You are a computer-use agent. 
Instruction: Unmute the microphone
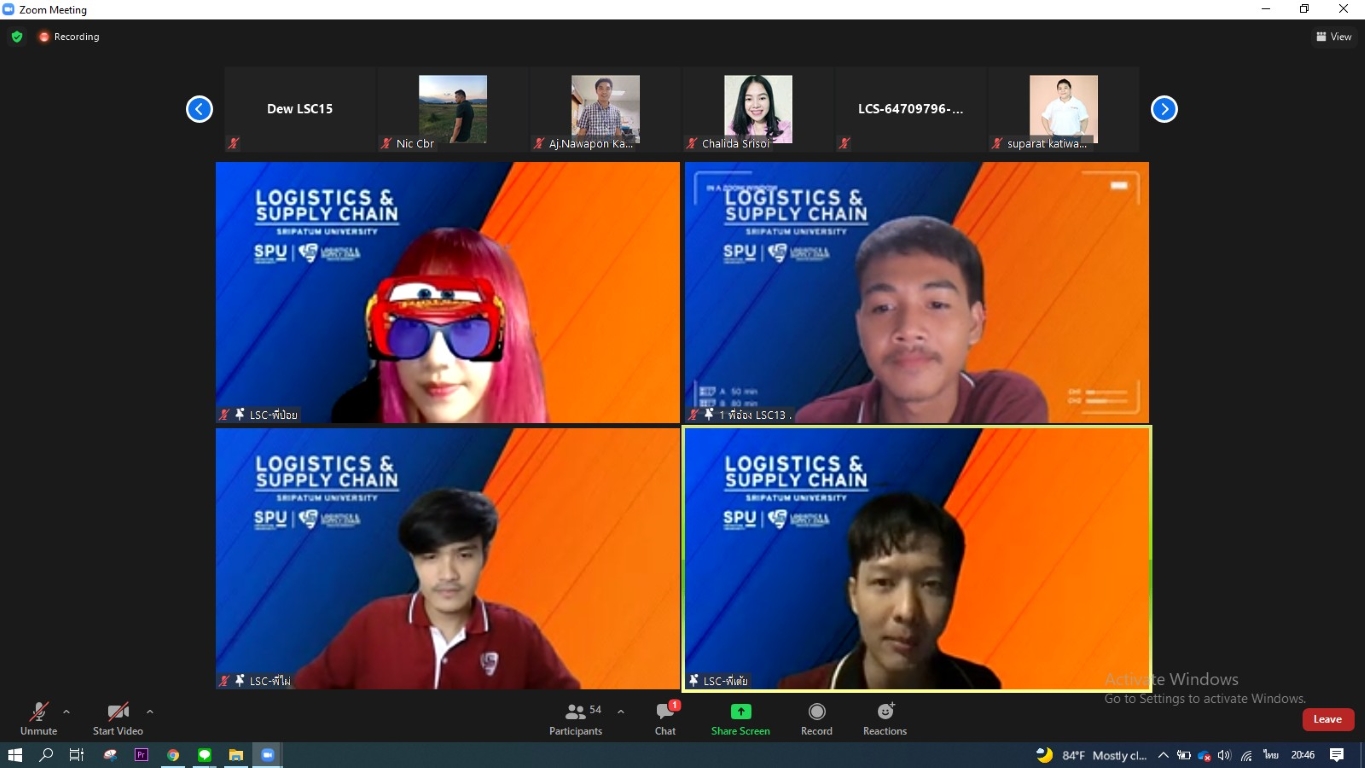38,718
